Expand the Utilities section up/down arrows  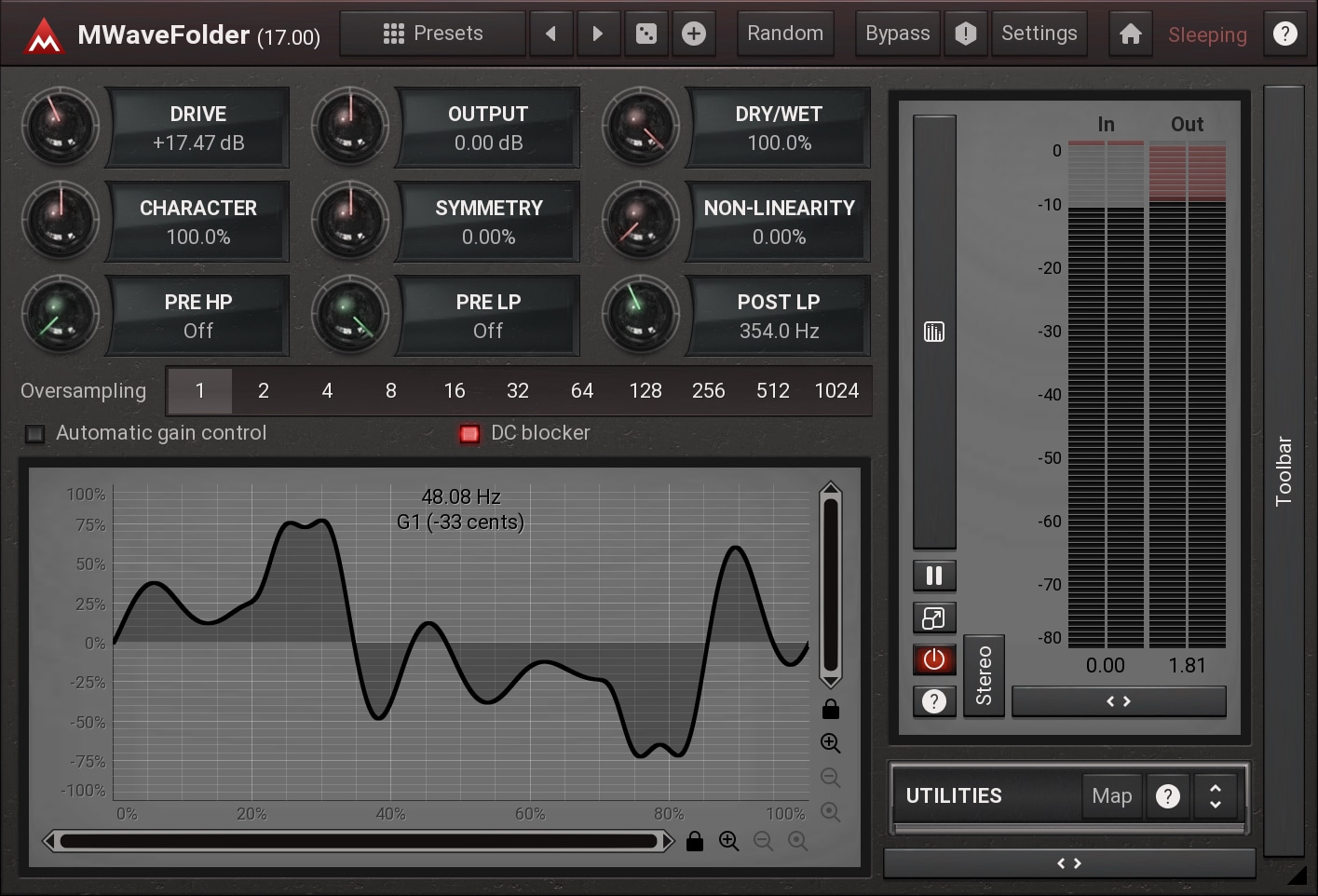click(1215, 796)
